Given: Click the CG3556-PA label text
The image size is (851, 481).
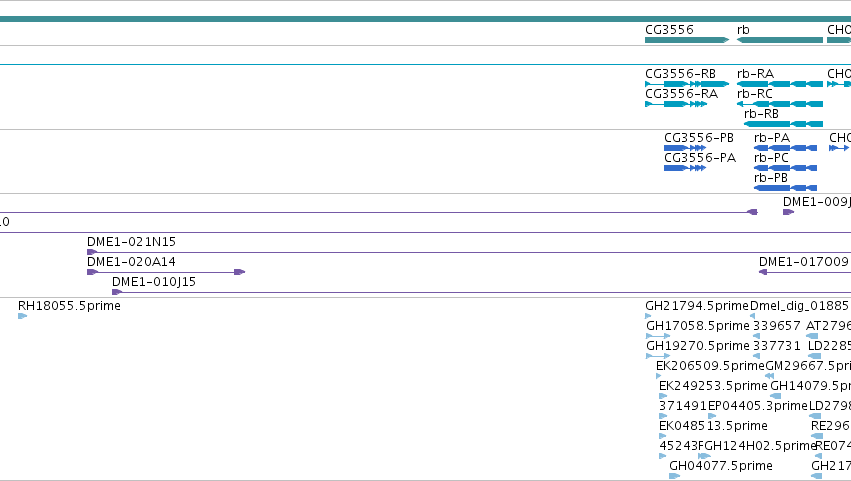Looking at the screenshot, I should pos(700,157).
